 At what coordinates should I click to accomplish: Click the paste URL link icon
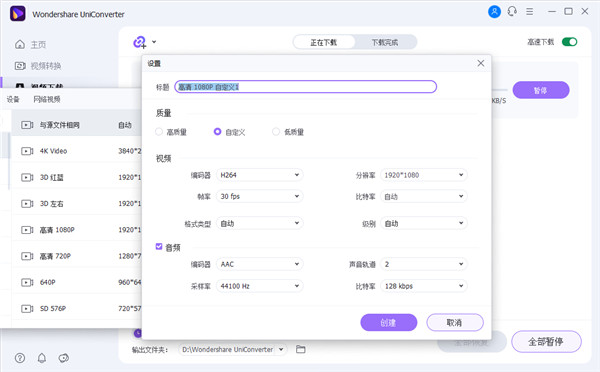139,42
